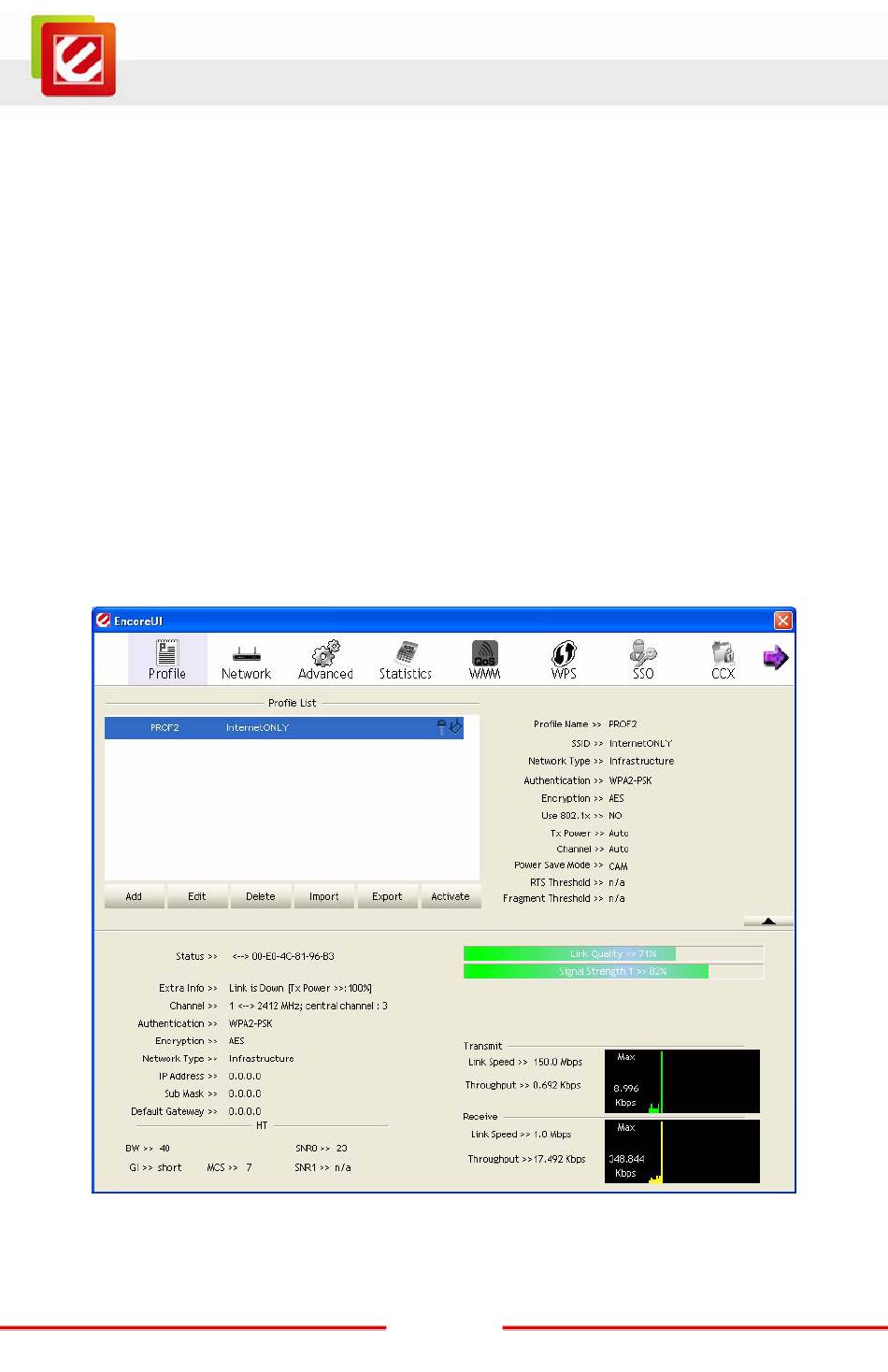The width and height of the screenshot is (888, 1372).
Task: Click the Tx Power Auto value
Action: (x=619, y=833)
